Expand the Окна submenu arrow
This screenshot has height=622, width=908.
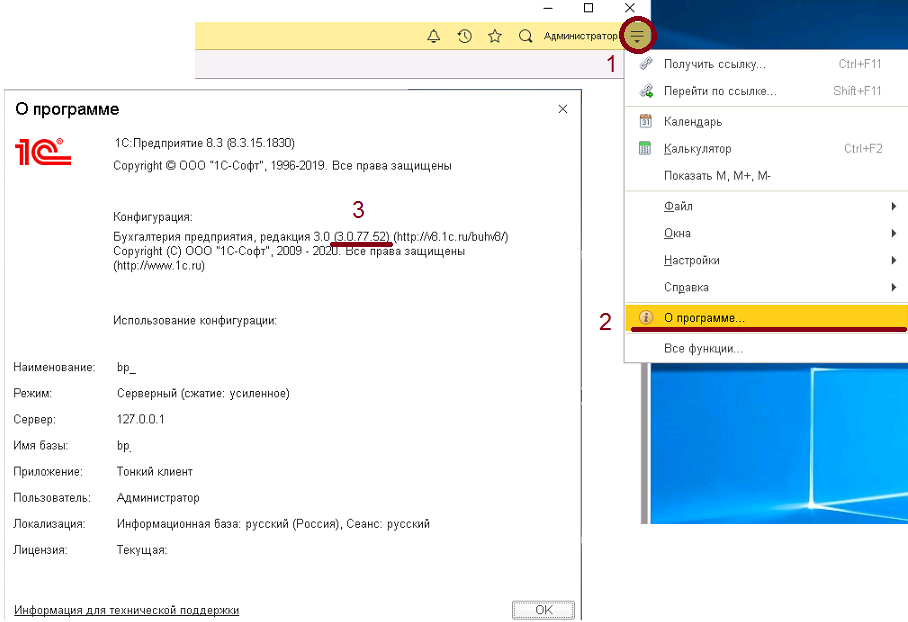pyautogui.click(x=894, y=233)
